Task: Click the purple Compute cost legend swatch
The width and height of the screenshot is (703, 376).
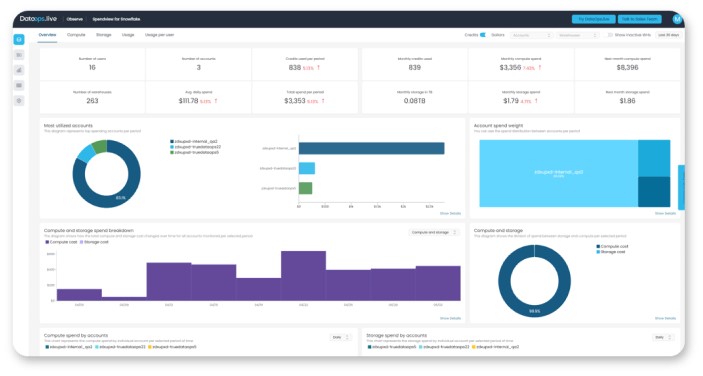Action: click(x=47, y=242)
